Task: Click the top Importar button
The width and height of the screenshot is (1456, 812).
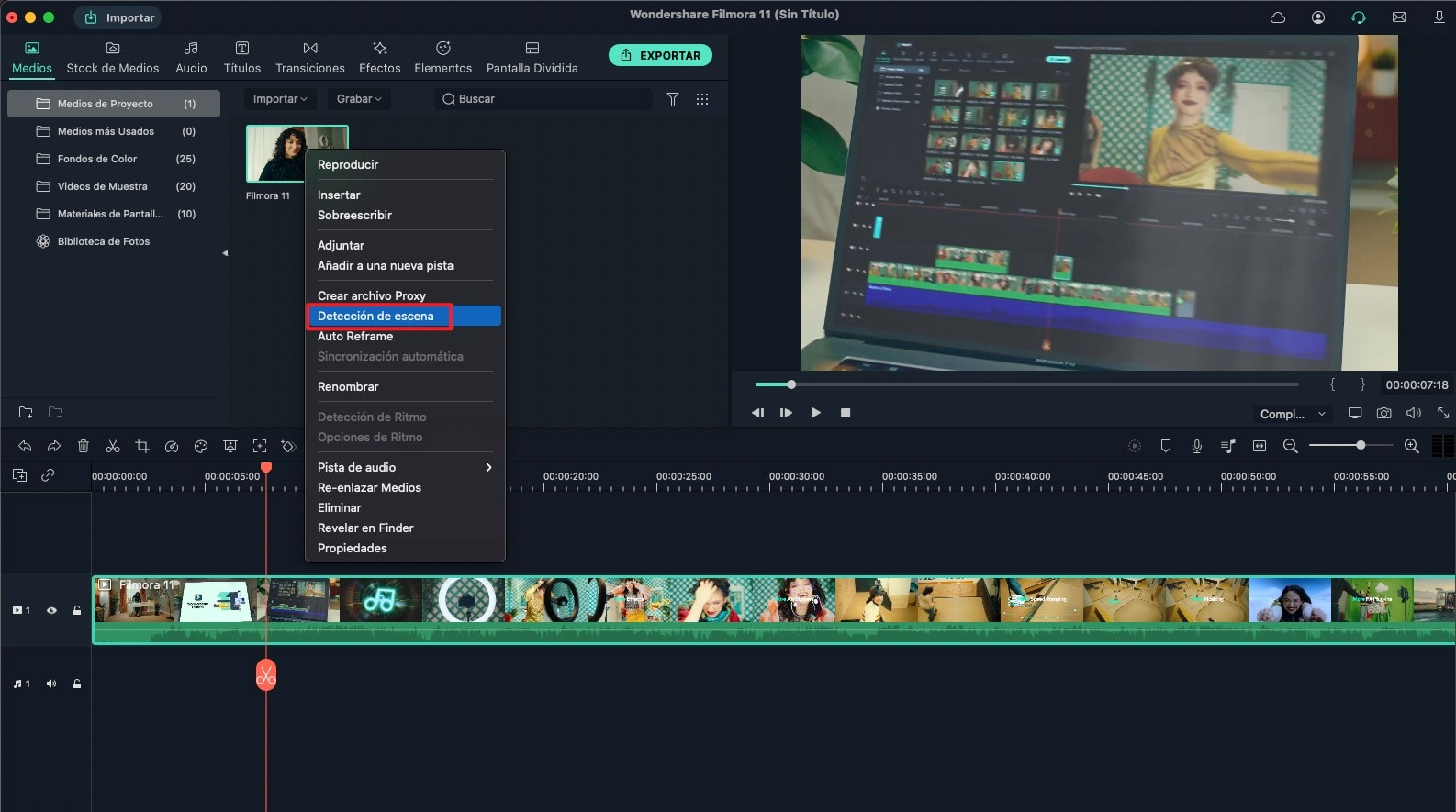Action: (119, 17)
